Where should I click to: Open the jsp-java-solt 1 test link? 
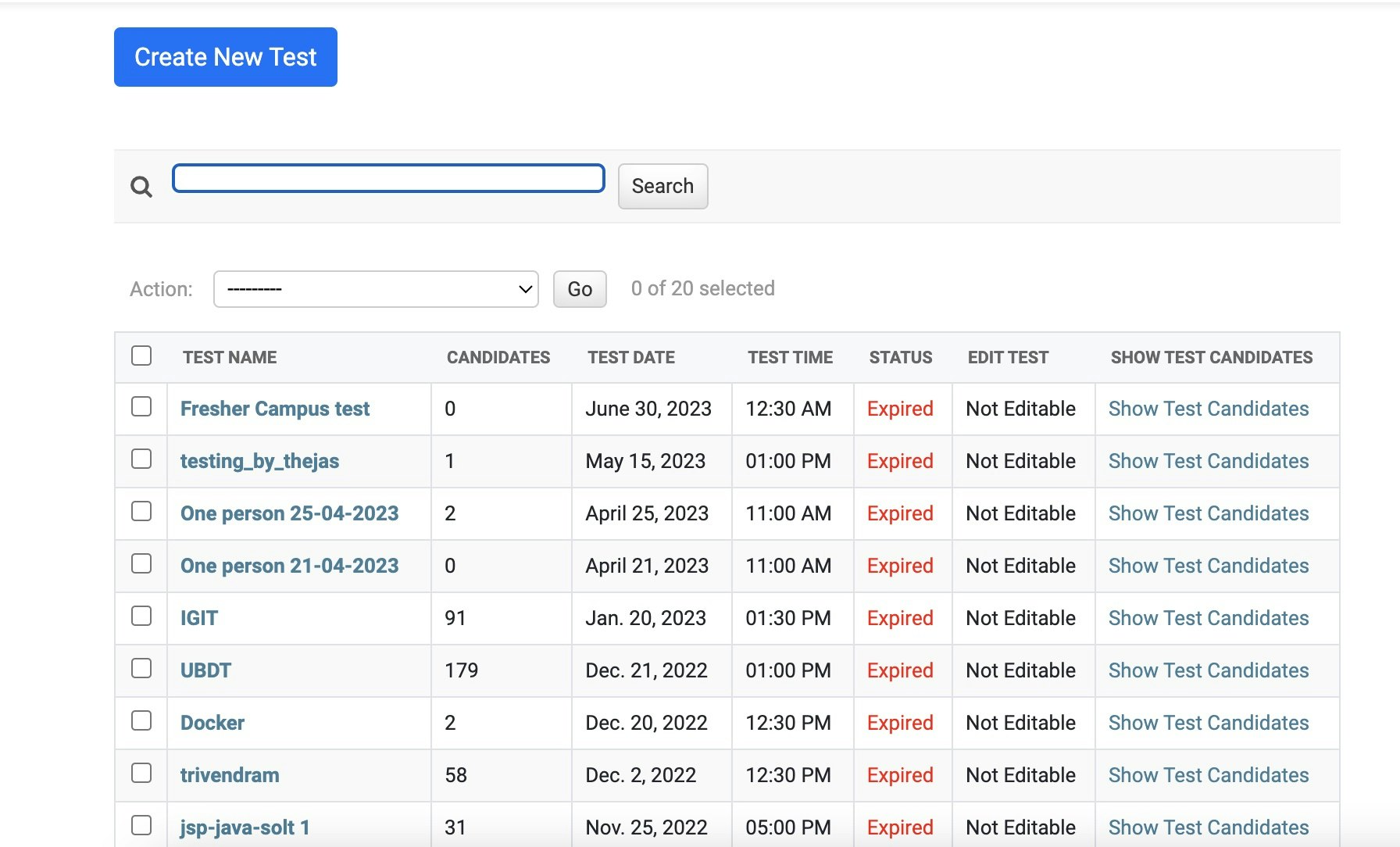[245, 827]
